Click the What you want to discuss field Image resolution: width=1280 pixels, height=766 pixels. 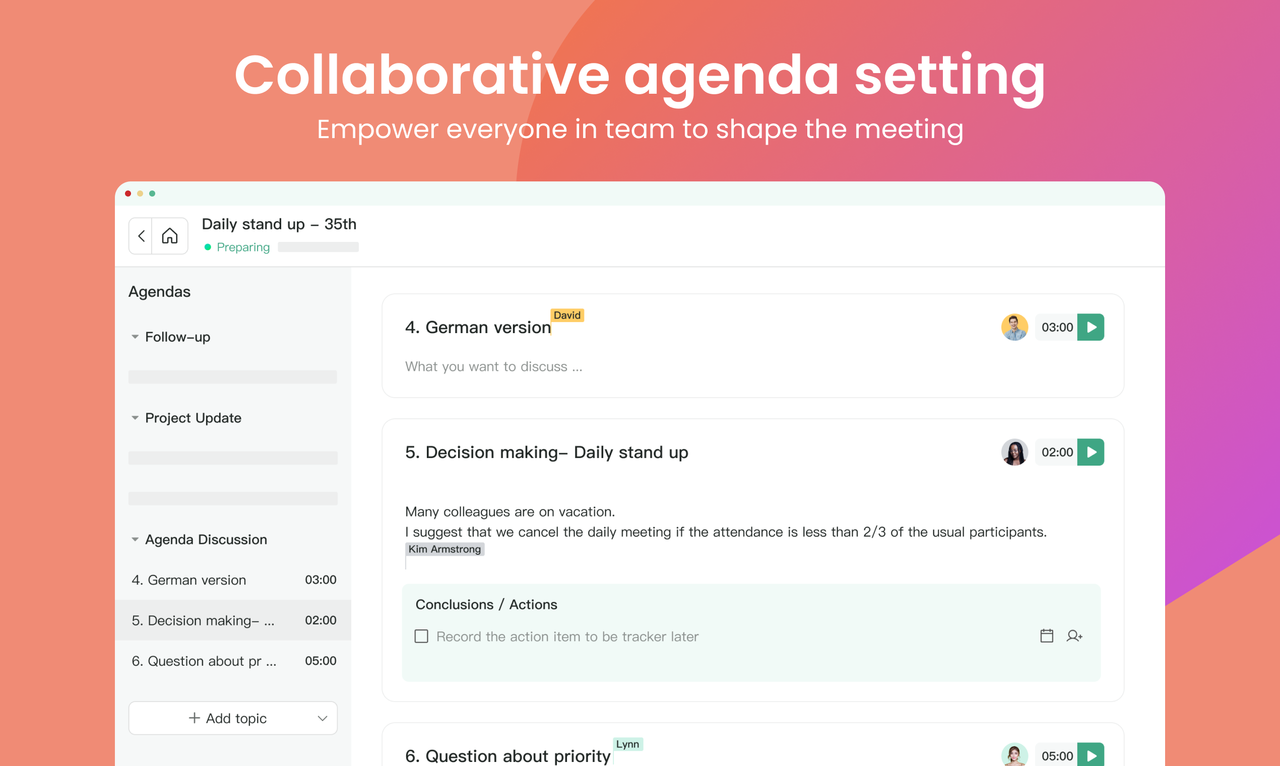pyautogui.click(x=494, y=366)
